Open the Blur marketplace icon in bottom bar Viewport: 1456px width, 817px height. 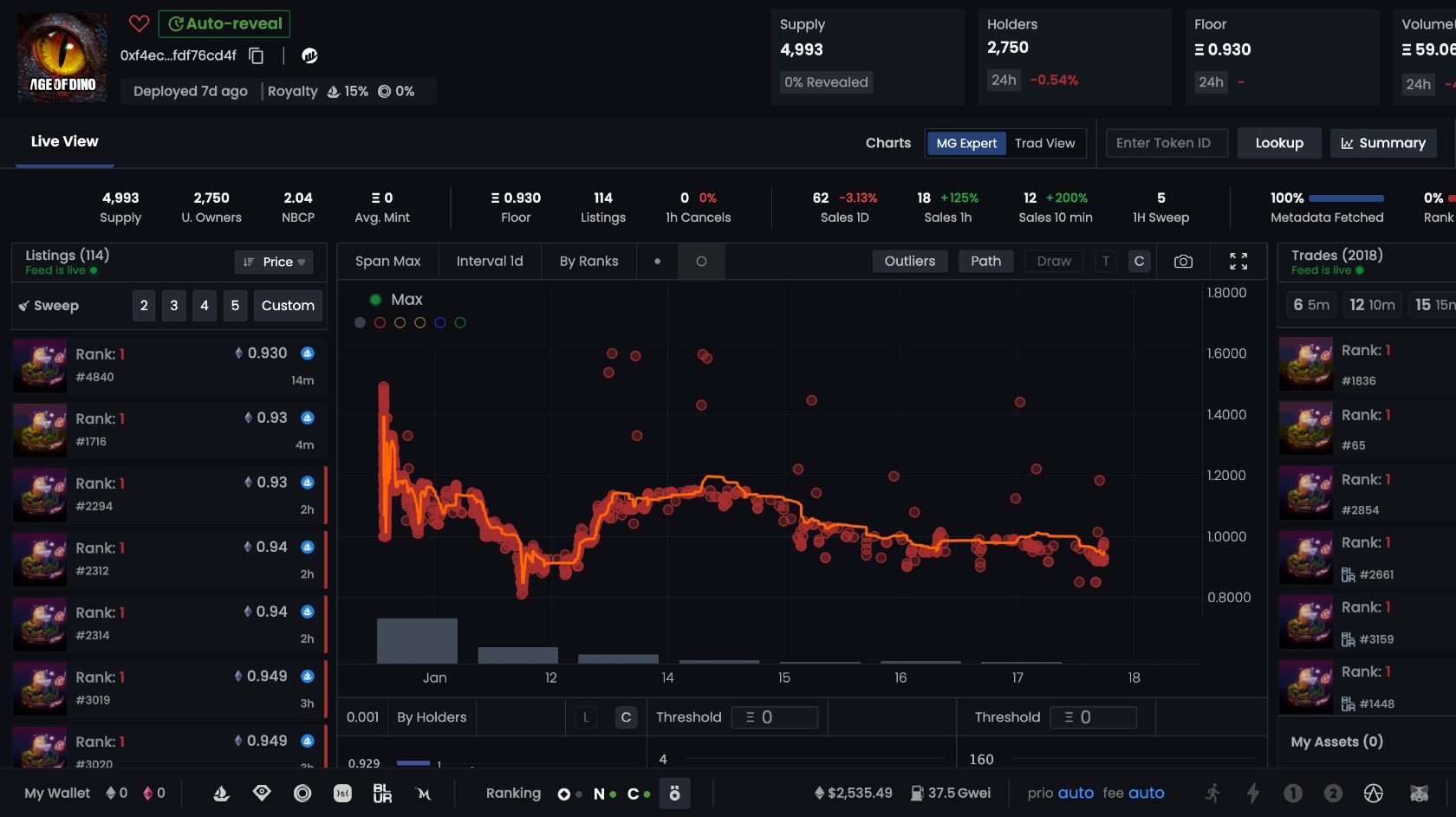click(382, 793)
